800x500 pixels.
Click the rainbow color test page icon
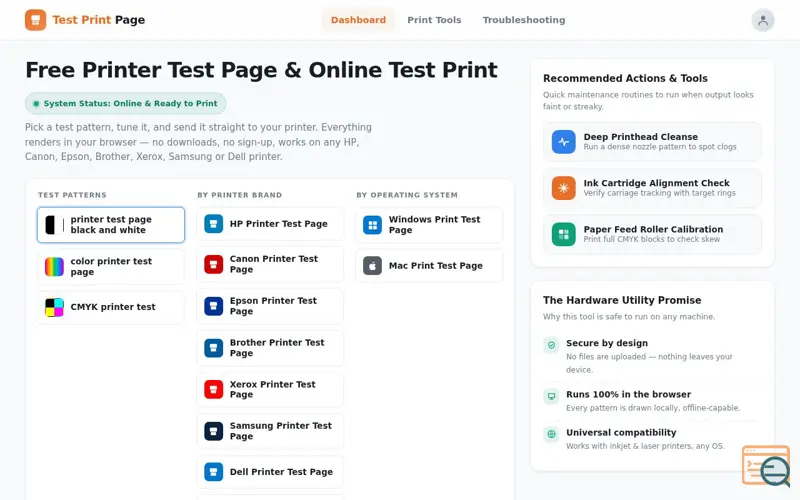[x=54, y=266]
